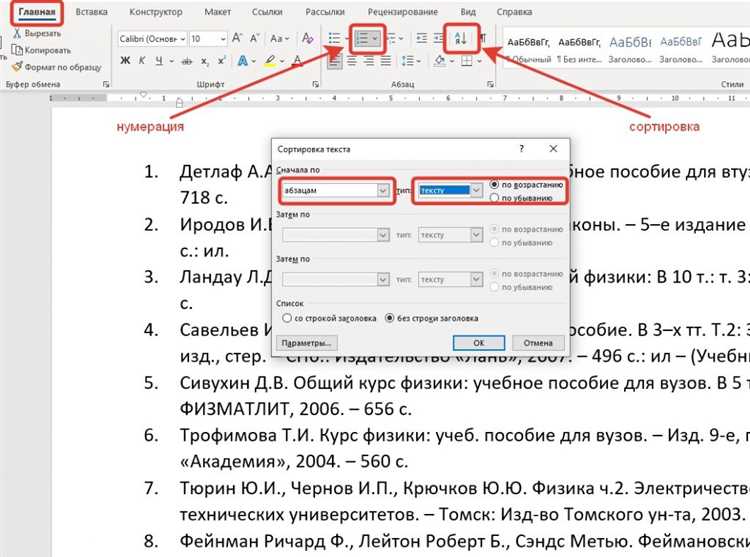Open Буфер обмена pane launcher

(106, 84)
